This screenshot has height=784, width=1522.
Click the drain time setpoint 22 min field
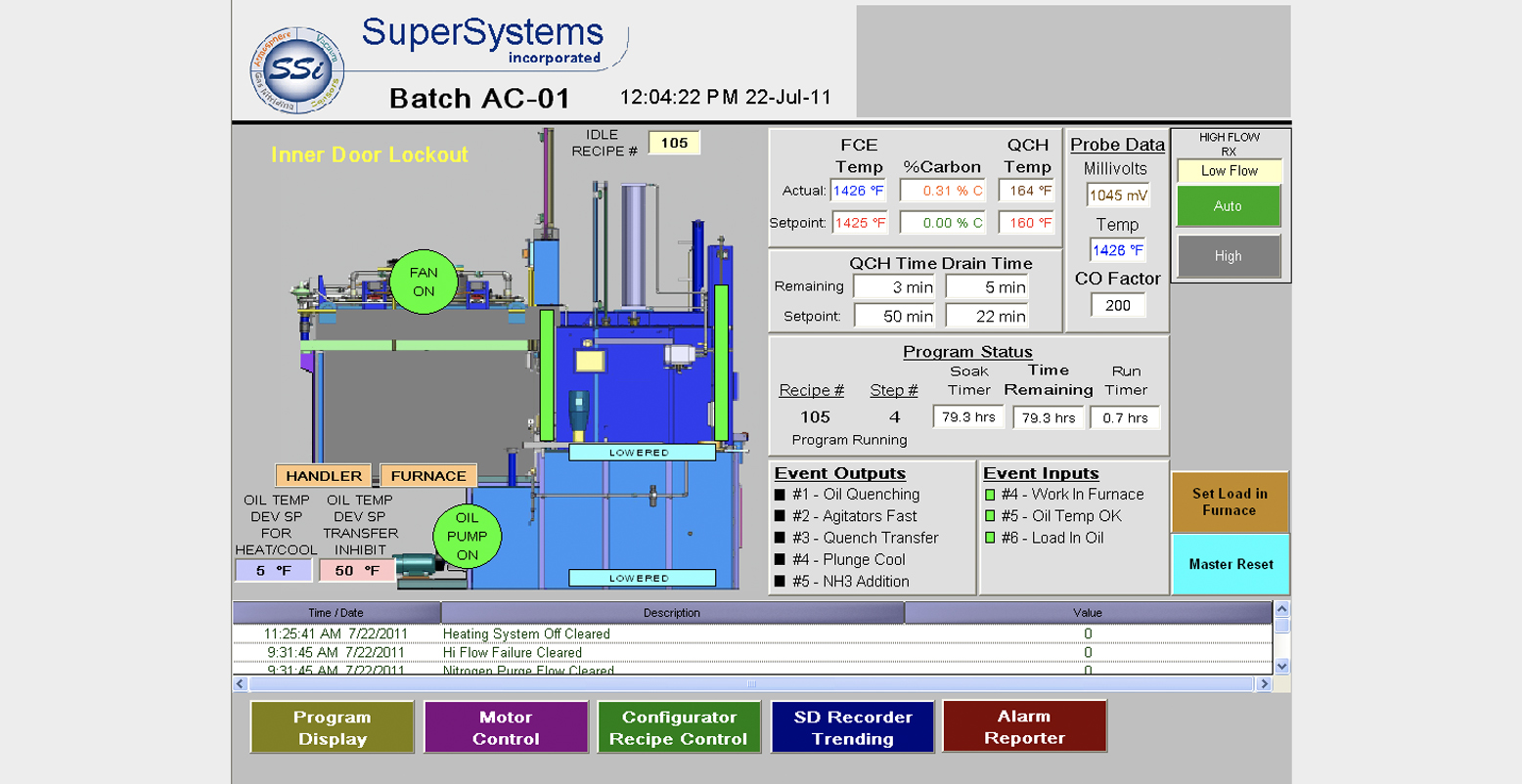tap(987, 316)
